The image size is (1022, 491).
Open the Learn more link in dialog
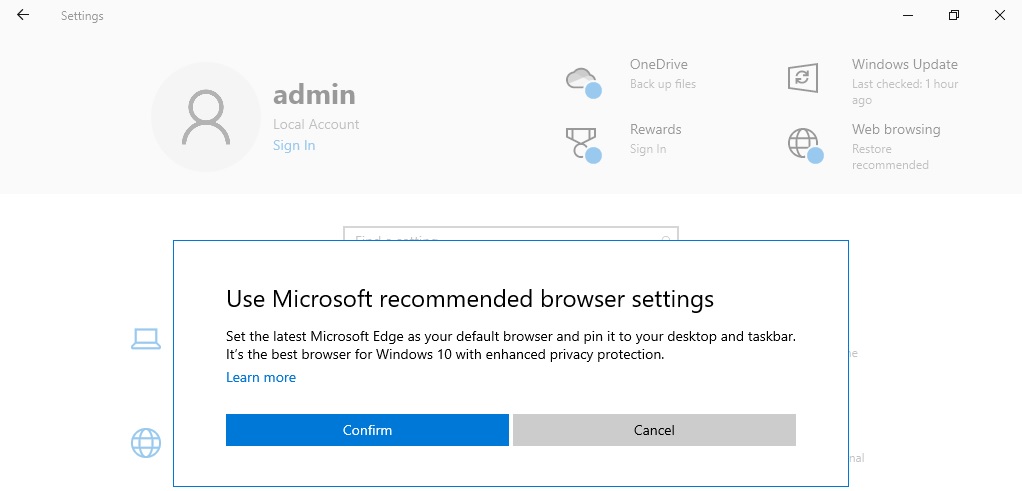[261, 377]
